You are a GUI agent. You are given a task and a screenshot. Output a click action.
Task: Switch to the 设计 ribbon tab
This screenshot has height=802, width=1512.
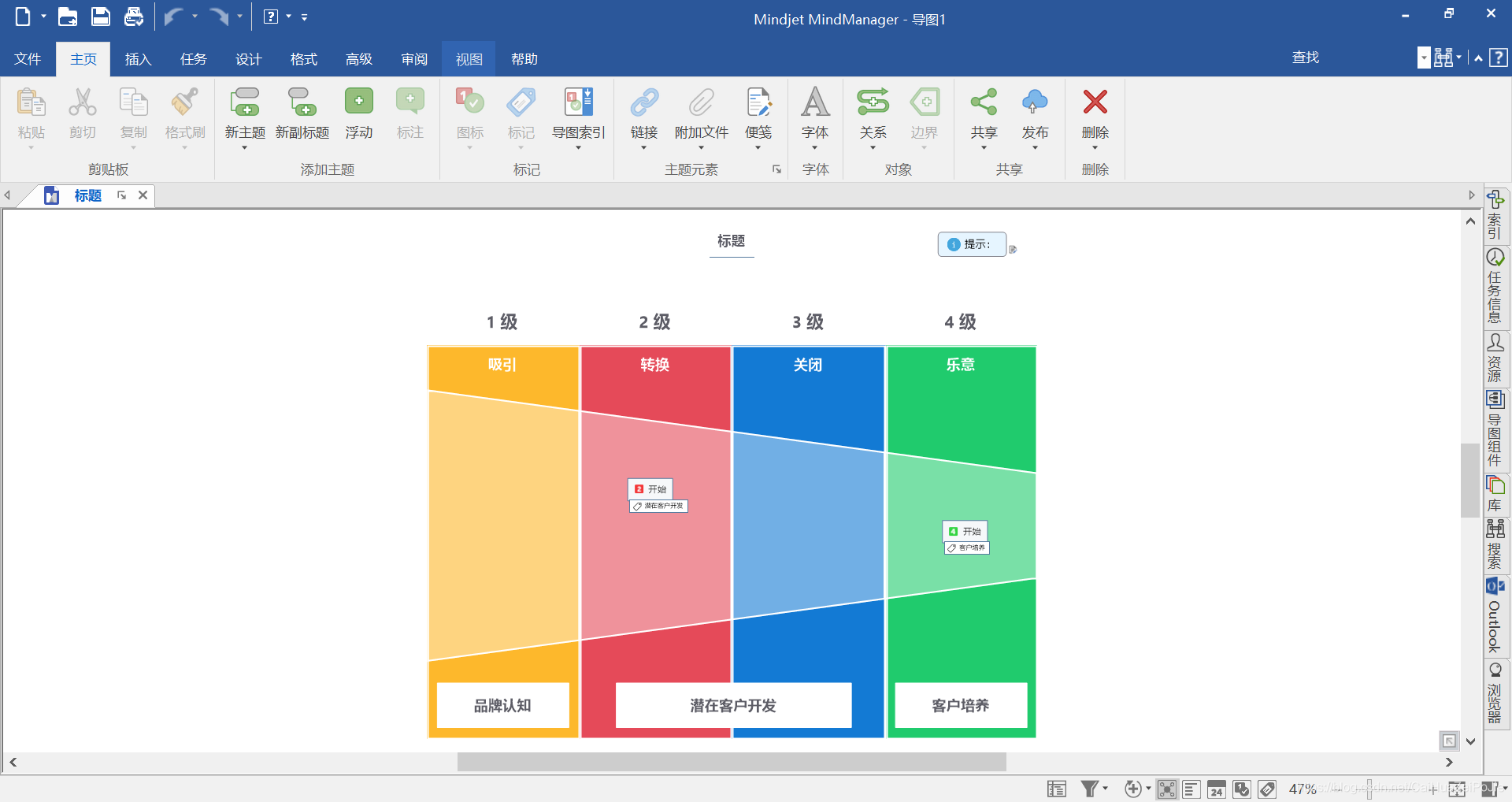pyautogui.click(x=248, y=59)
